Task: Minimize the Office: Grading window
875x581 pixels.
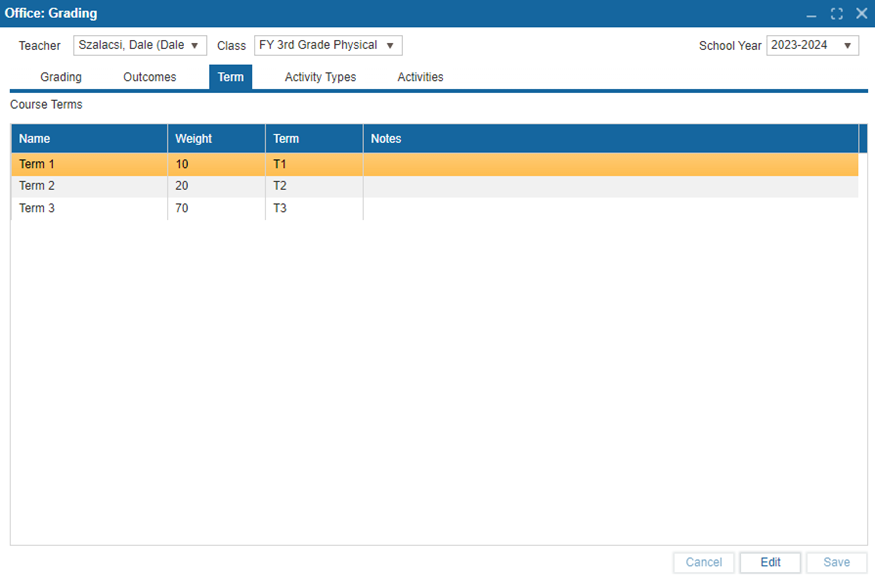Action: 811,14
